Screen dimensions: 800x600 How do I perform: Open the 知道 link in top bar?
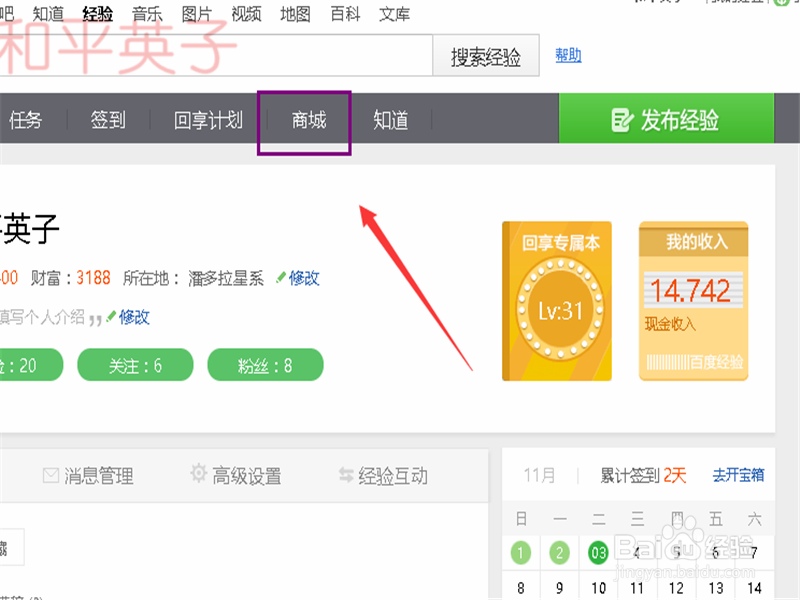(48, 14)
